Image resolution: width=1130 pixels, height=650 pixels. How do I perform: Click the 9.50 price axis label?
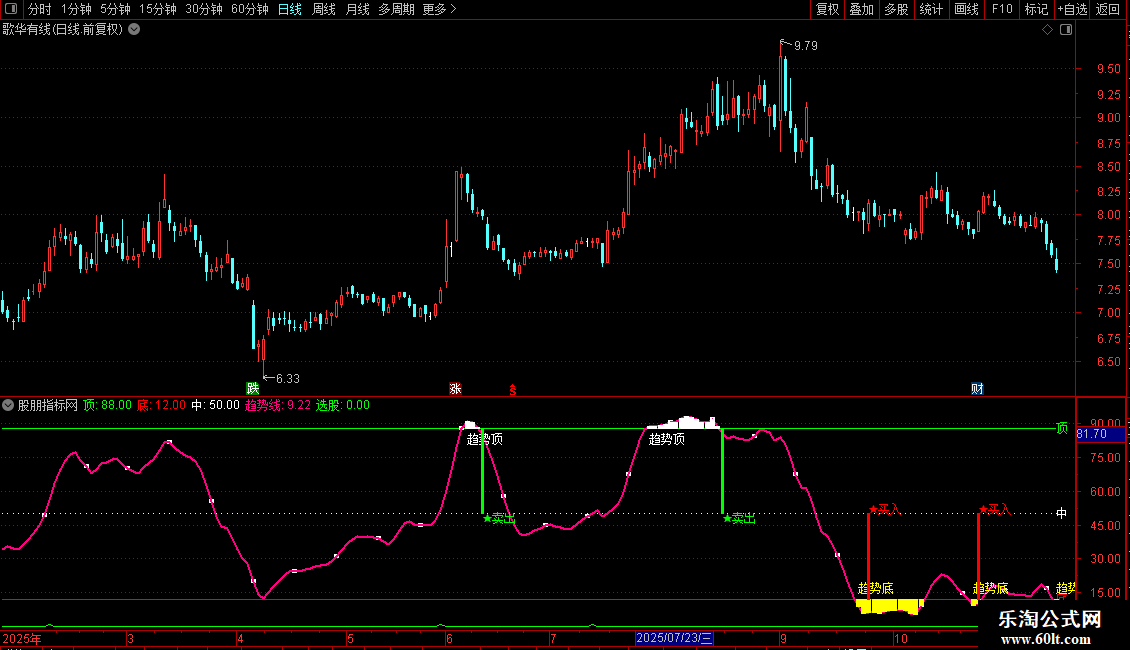click(x=1108, y=68)
